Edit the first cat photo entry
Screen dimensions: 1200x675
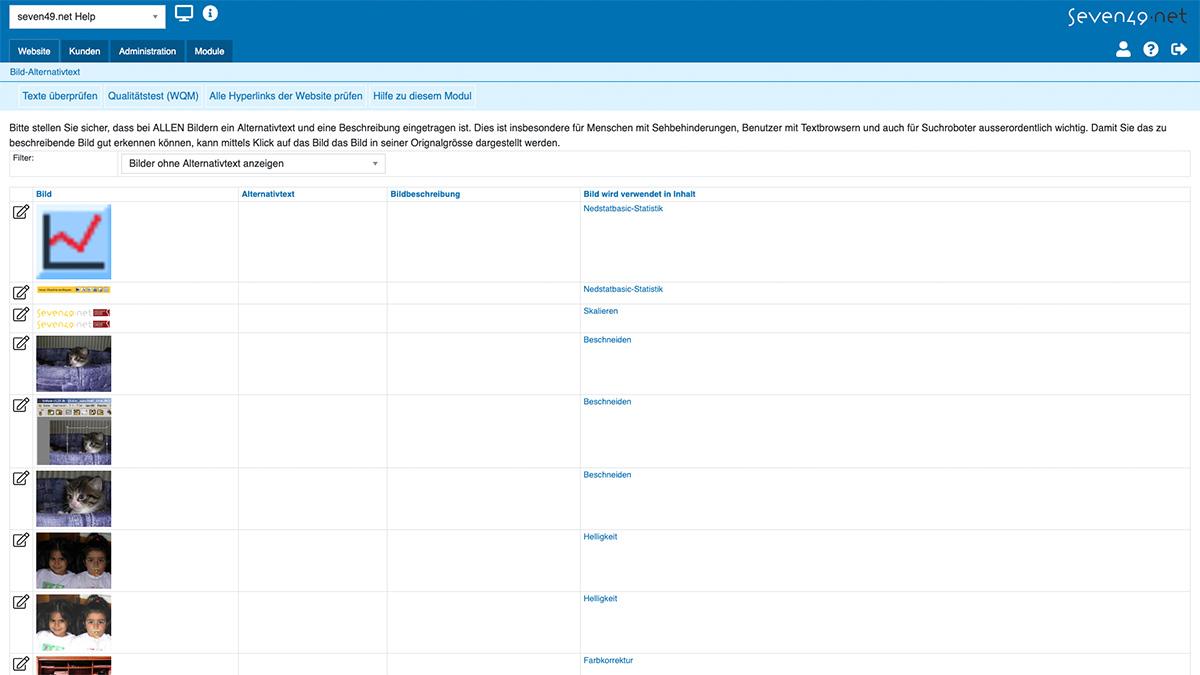20,342
